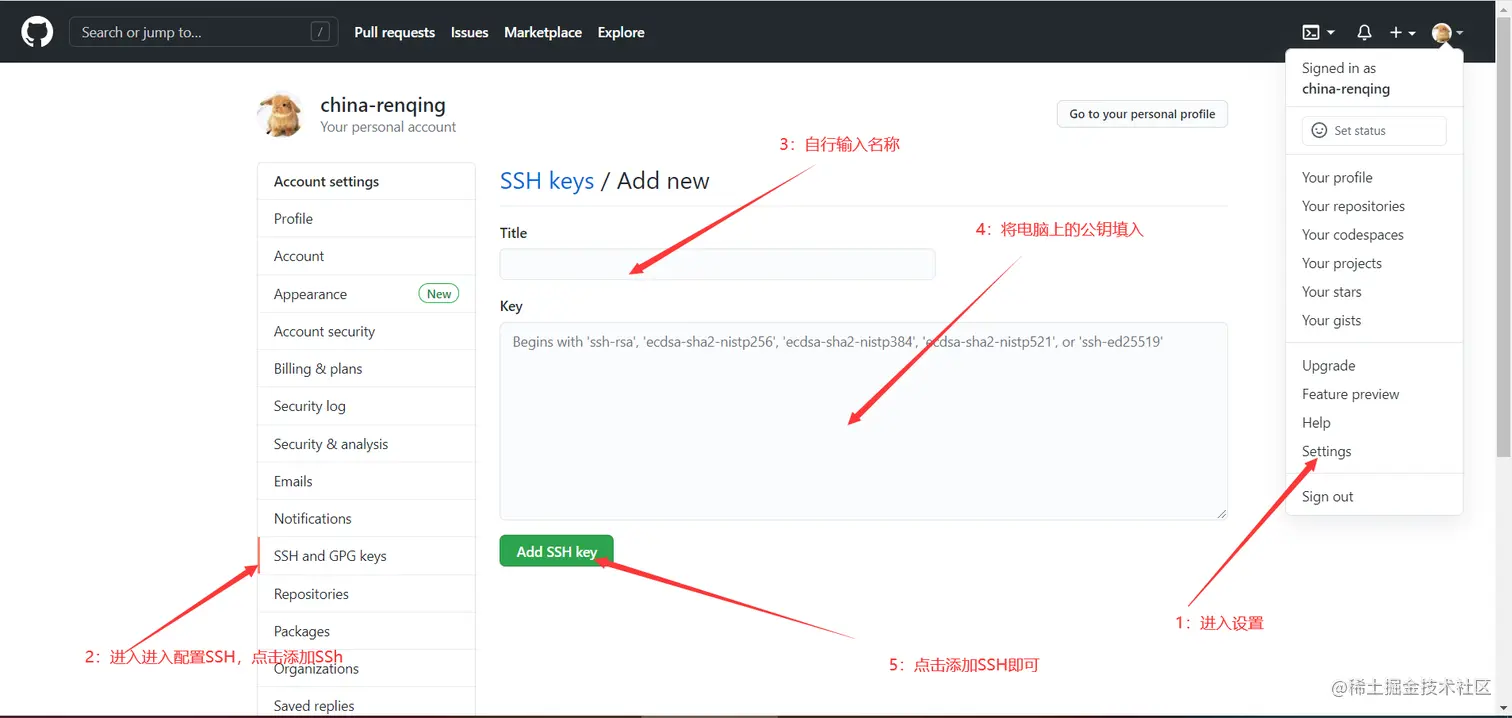Screen dimensions: 1512x718
Task: Click Go to your personal profile button
Action: coord(1142,114)
